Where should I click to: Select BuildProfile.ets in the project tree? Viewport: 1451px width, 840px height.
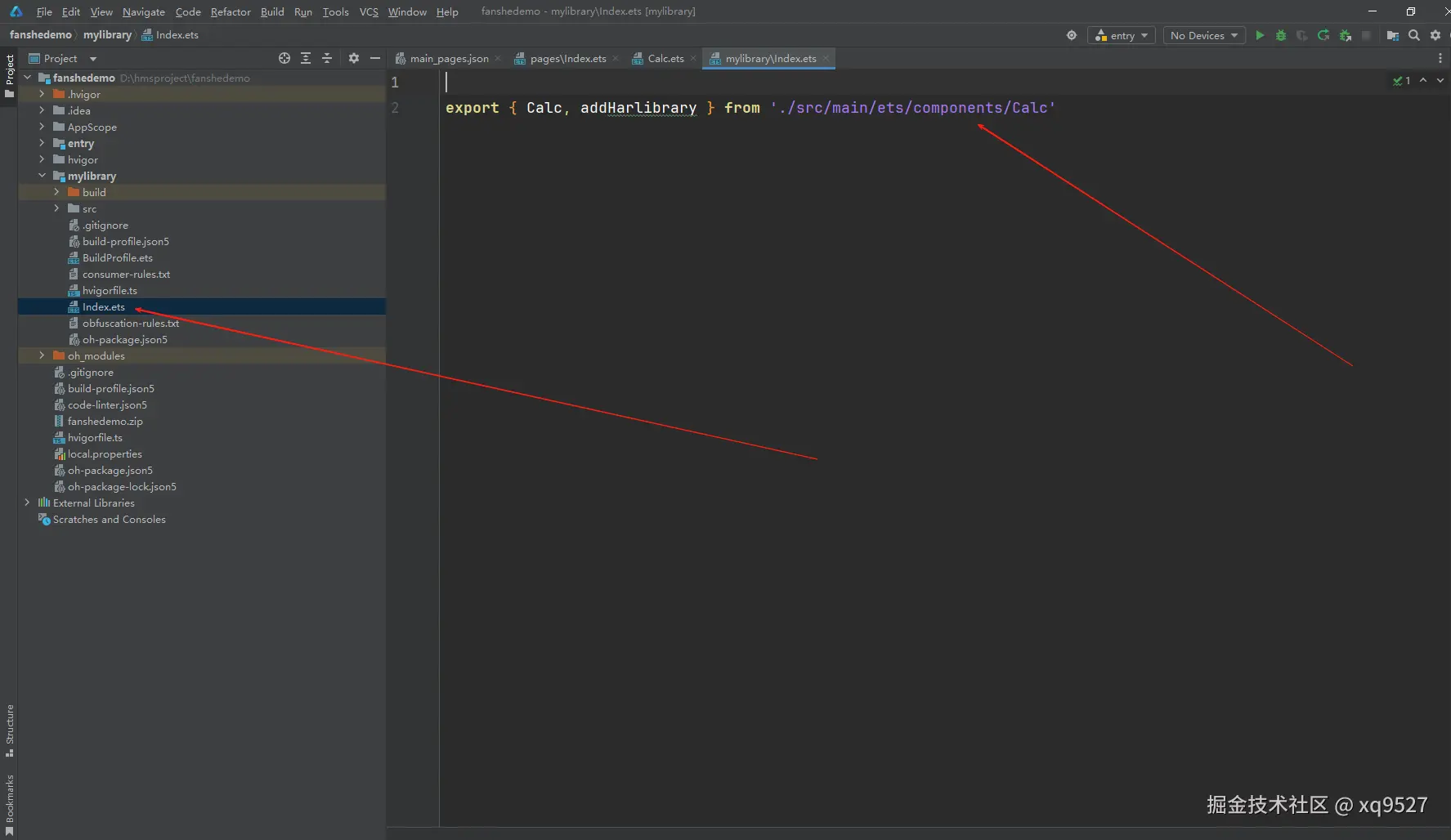tap(118, 257)
